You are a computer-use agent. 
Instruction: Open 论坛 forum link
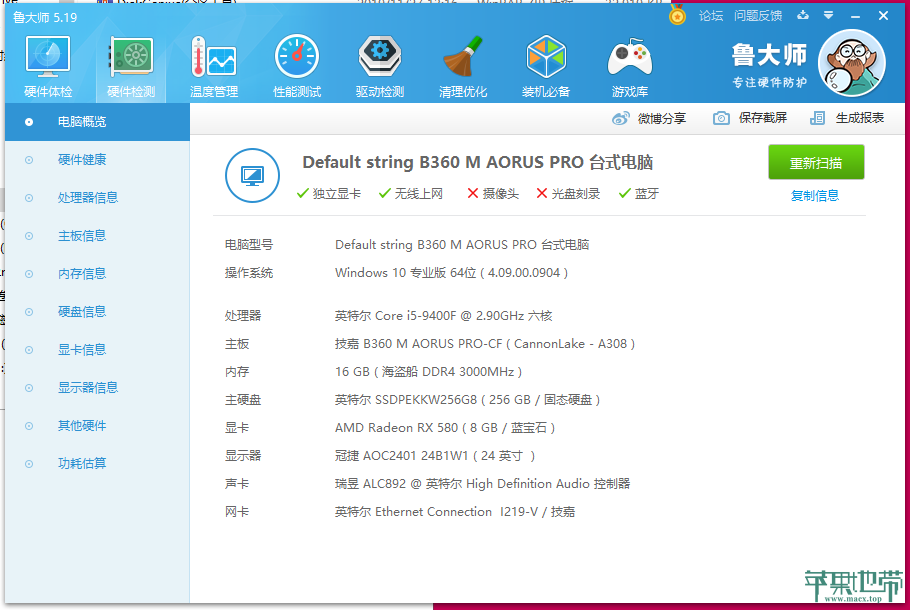click(711, 16)
